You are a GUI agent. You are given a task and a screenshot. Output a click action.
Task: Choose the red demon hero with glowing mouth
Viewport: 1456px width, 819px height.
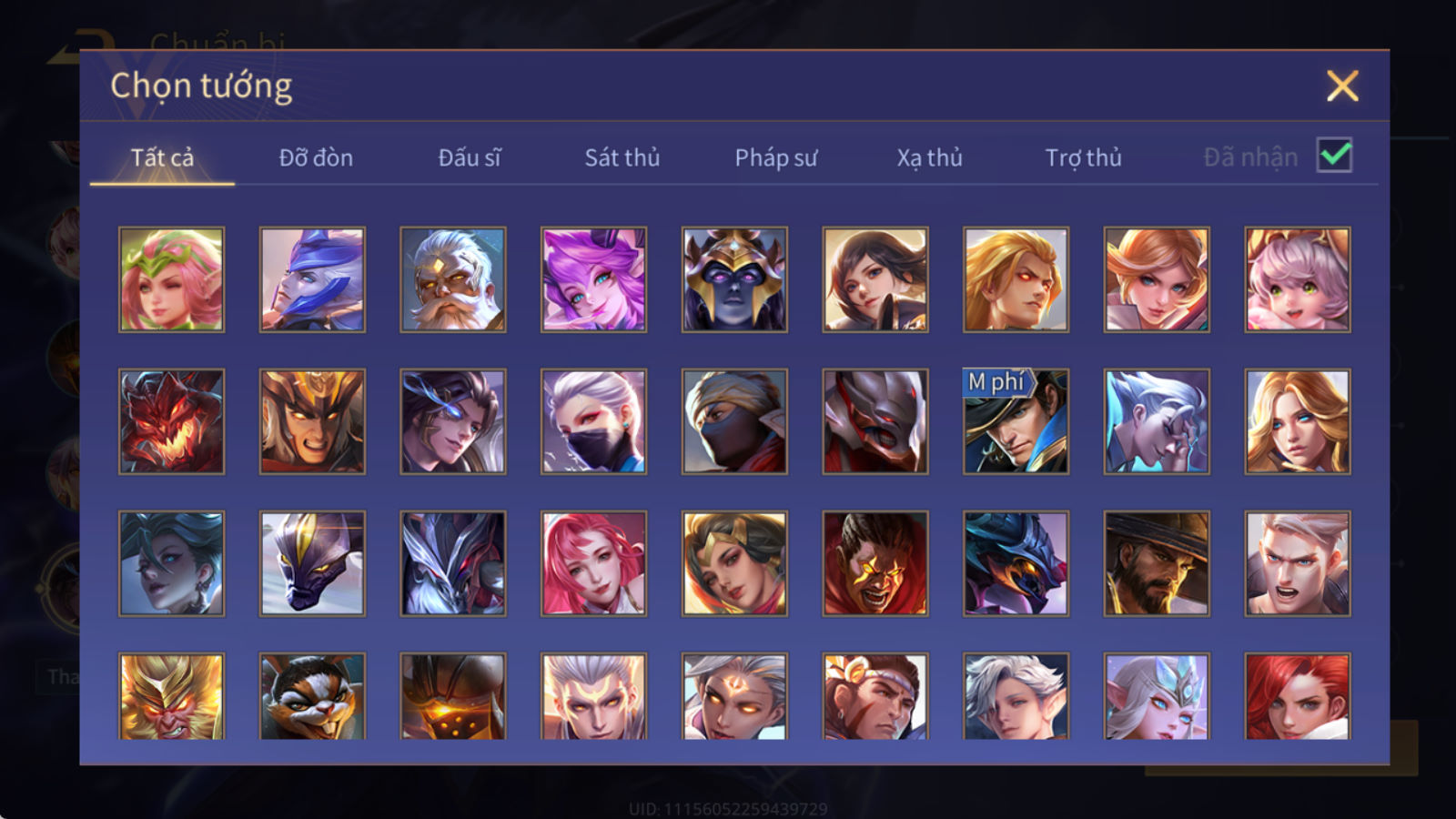171,421
